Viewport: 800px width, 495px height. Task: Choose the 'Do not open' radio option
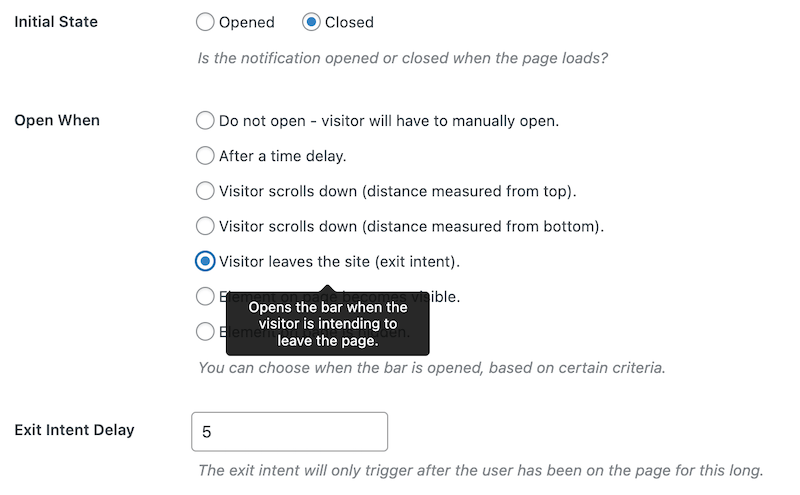[x=205, y=120]
